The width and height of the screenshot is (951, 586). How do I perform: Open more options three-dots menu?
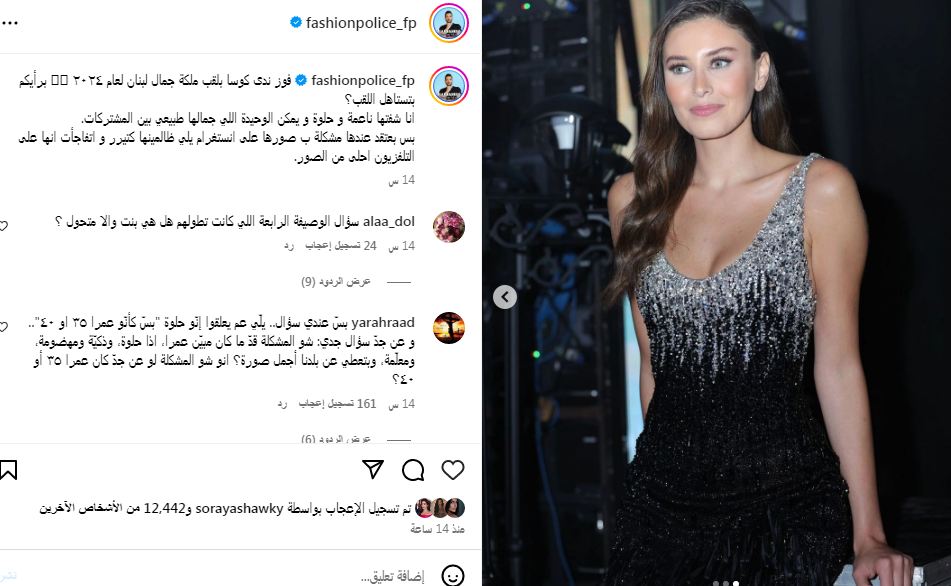[x=10, y=23]
